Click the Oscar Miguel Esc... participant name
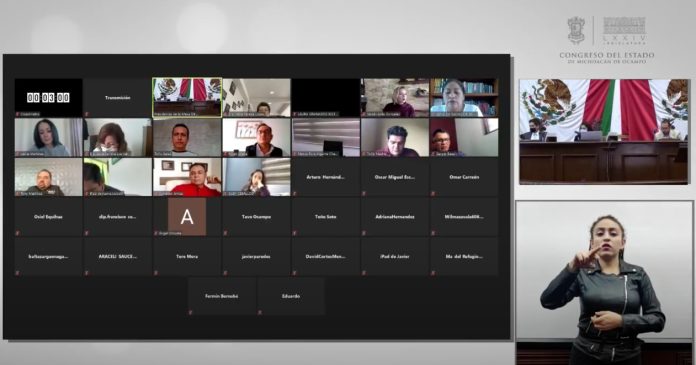The width and height of the screenshot is (696, 365). tap(395, 177)
